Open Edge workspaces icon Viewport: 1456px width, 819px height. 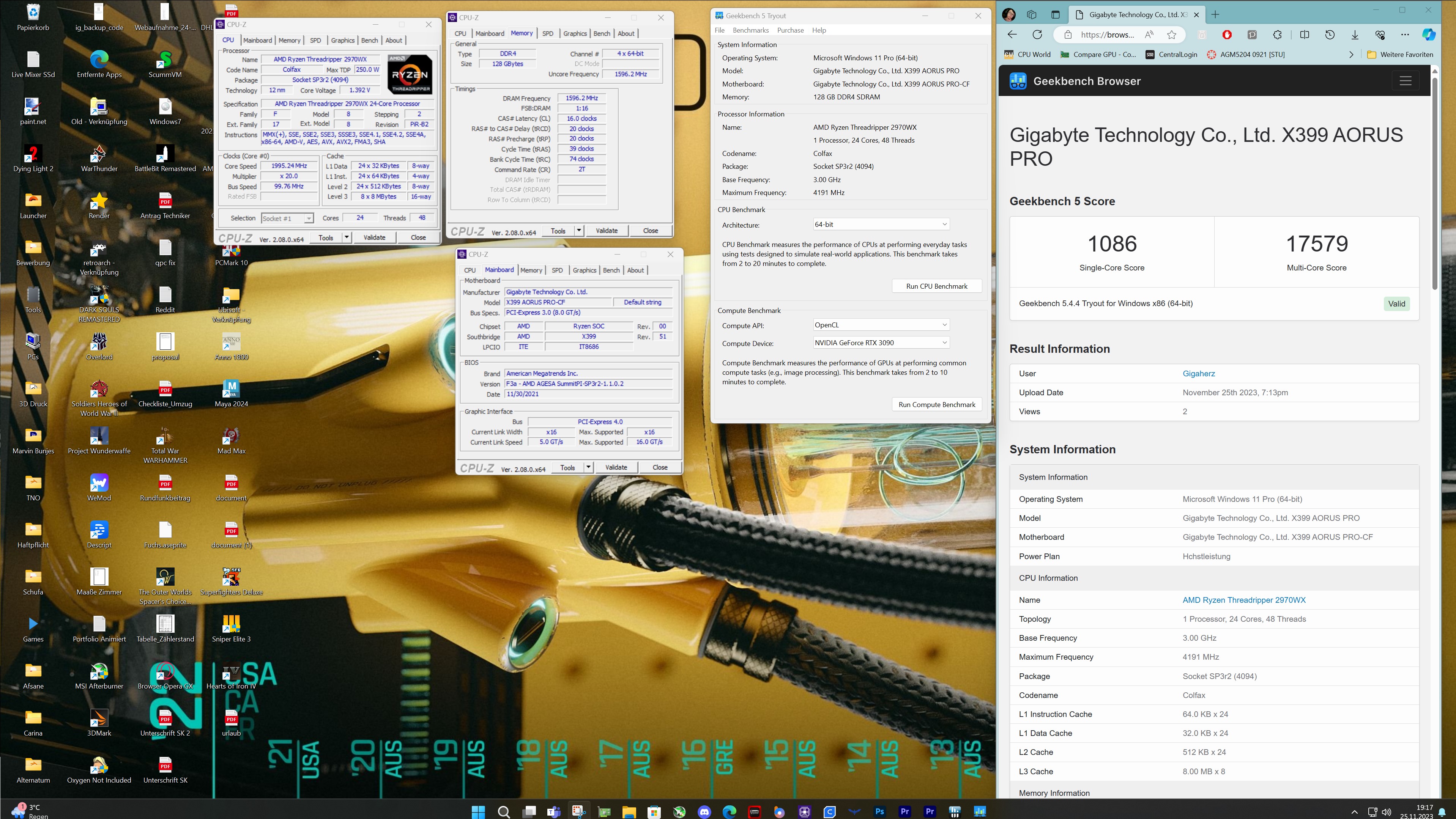pos(1032,15)
